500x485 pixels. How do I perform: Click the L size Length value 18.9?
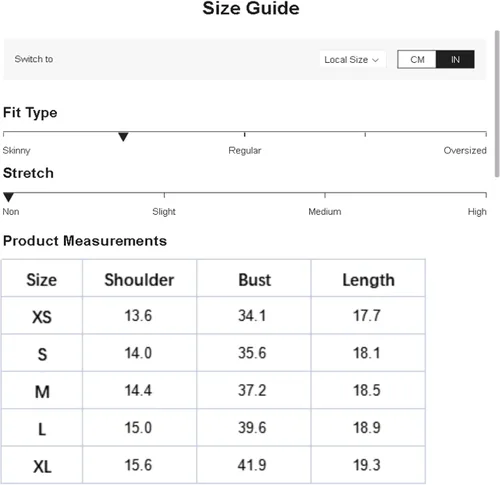(367, 428)
